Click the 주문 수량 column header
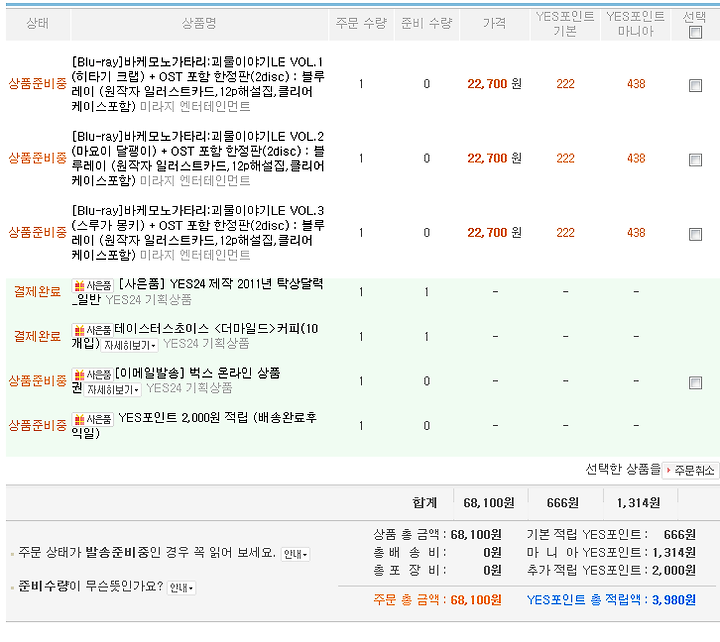 click(361, 23)
